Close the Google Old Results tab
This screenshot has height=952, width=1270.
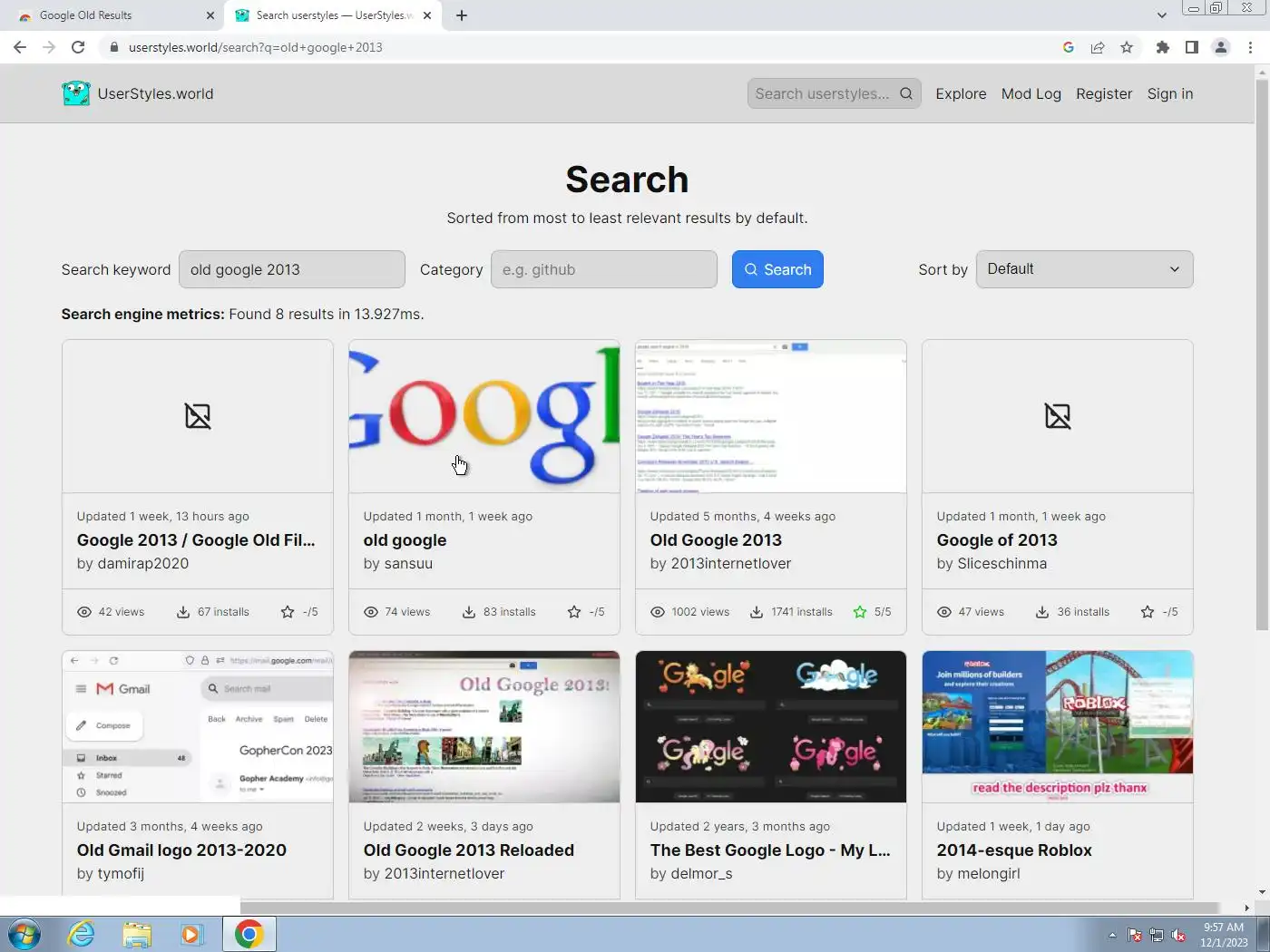pos(210,15)
